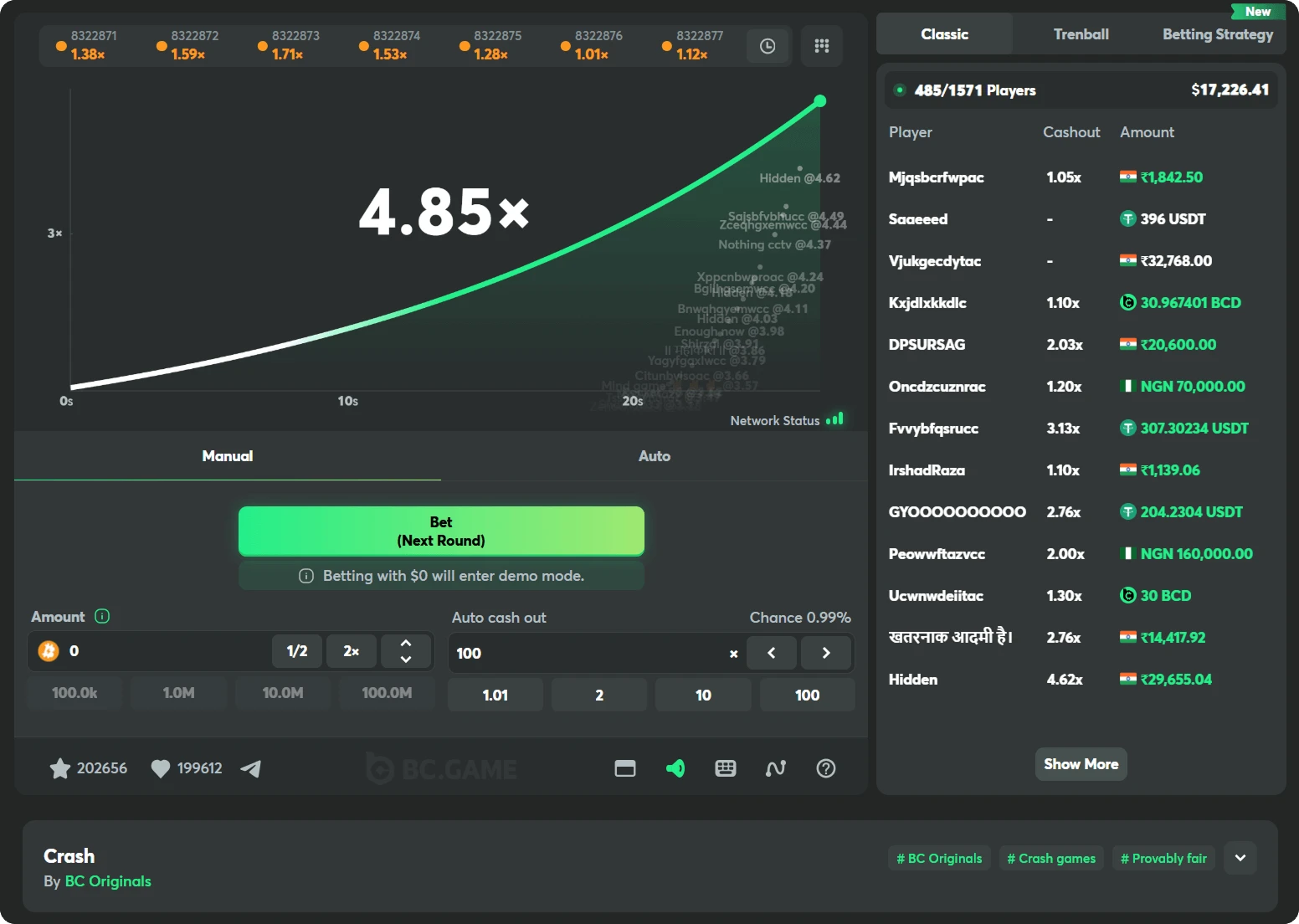Toggle theater mode screen icon
Screen dimensions: 1299x924
(625, 768)
